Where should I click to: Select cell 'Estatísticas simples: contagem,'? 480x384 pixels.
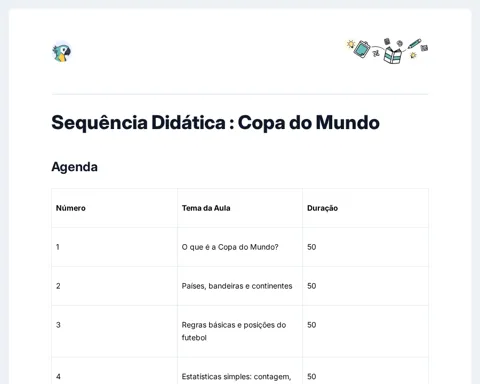[236, 377]
